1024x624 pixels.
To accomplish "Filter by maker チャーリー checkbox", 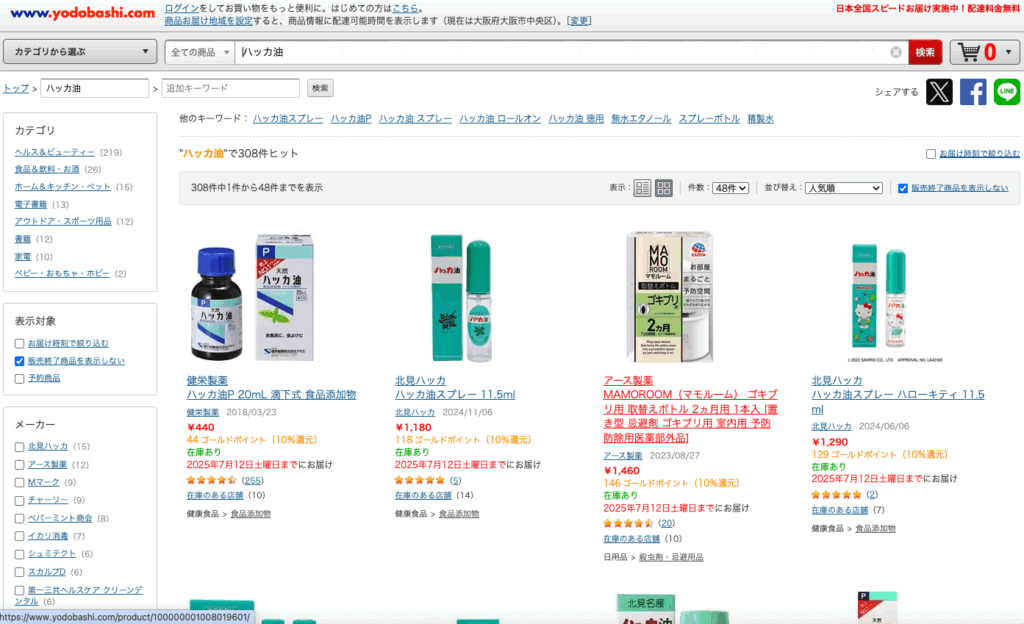I will (20, 501).
